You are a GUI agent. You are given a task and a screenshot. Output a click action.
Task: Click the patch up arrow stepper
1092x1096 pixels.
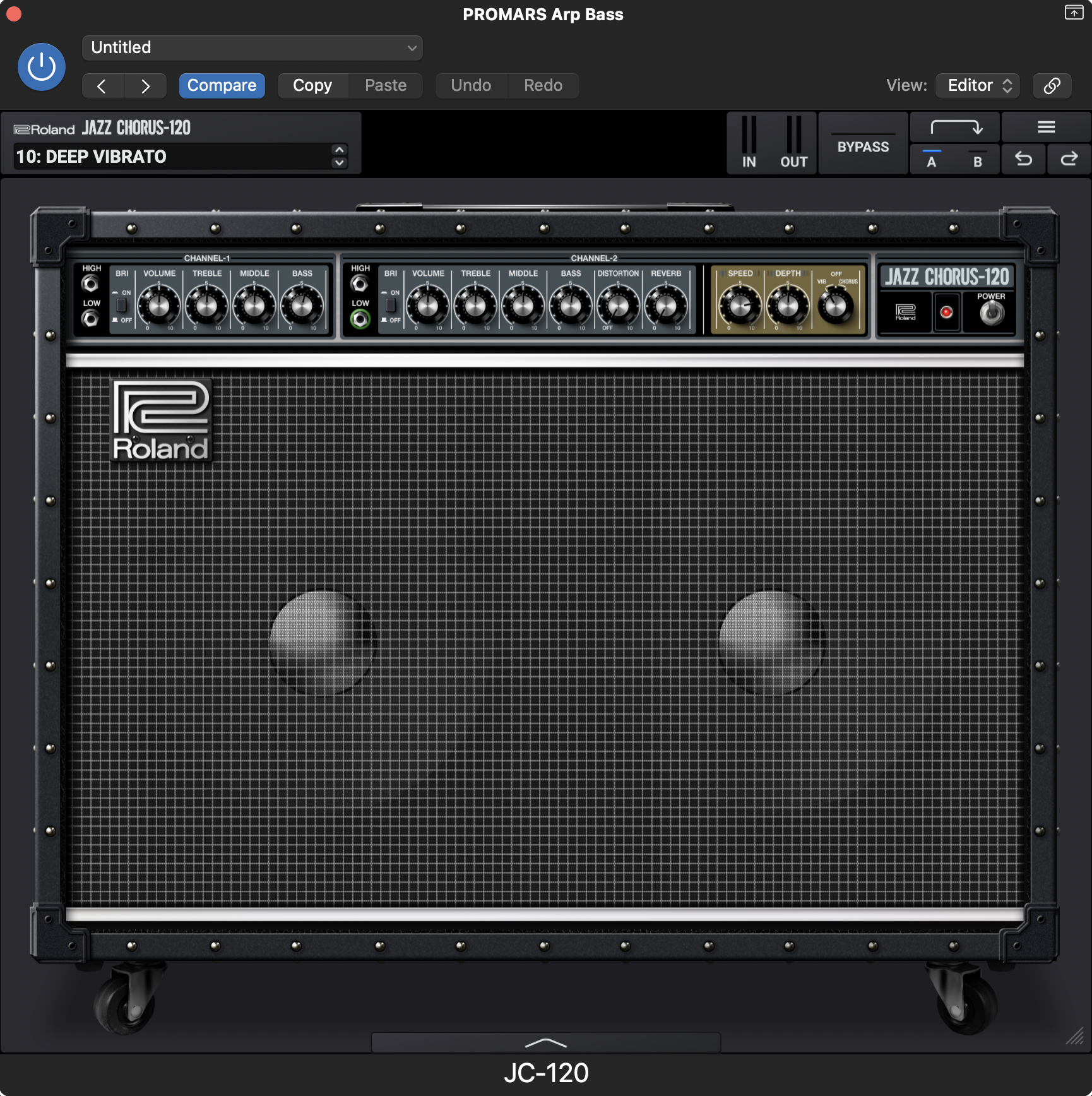340,150
